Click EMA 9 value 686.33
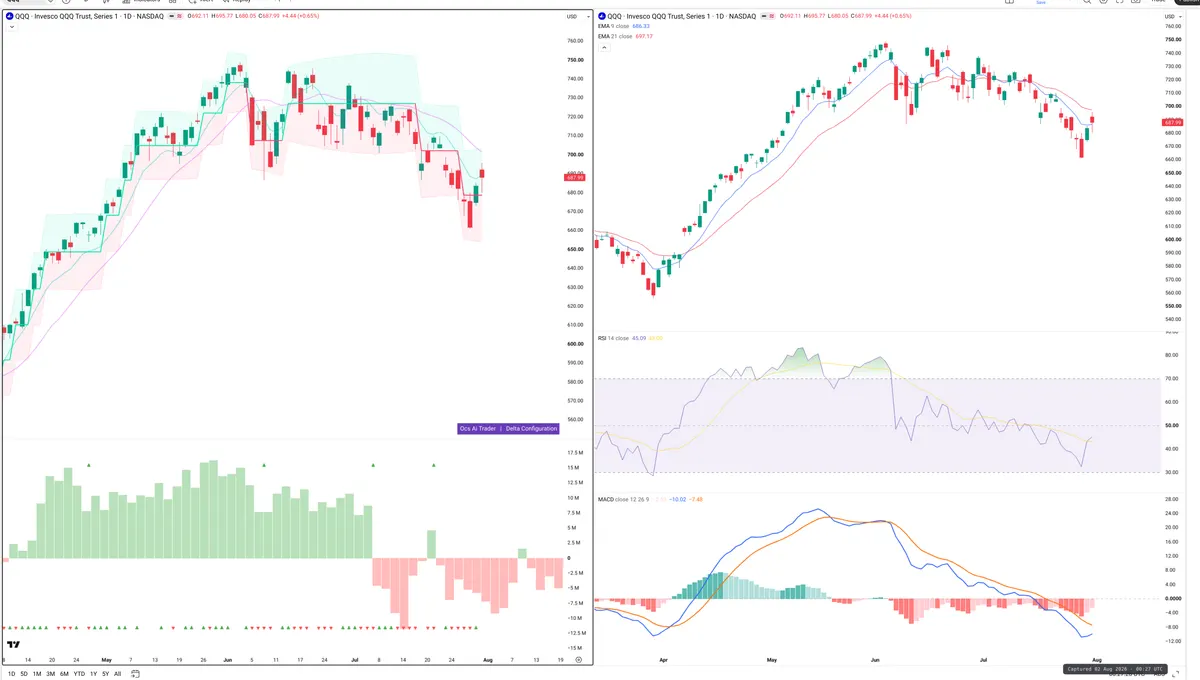The width and height of the screenshot is (1200, 680). tap(642, 27)
